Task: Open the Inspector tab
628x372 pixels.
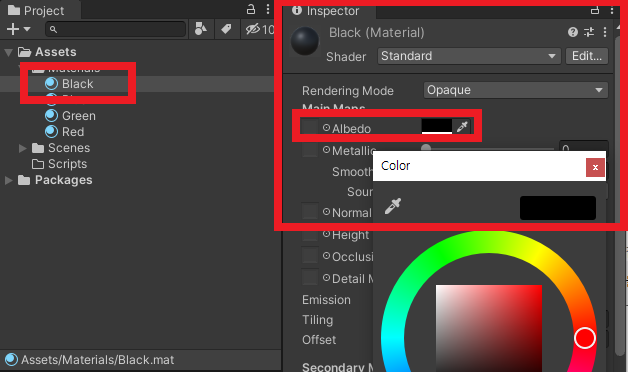Action: tap(329, 11)
